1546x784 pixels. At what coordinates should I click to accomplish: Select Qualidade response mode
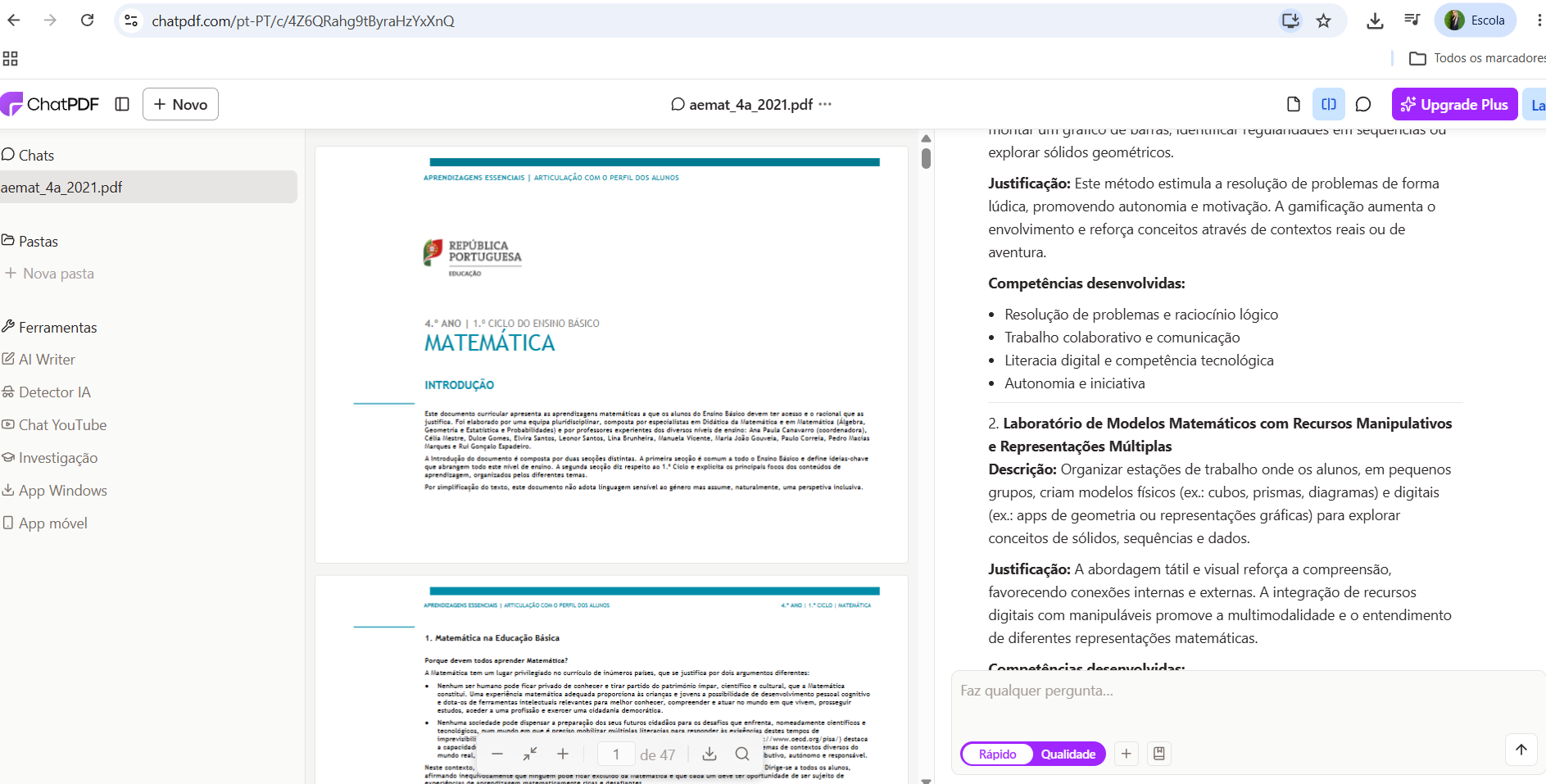(1068, 754)
